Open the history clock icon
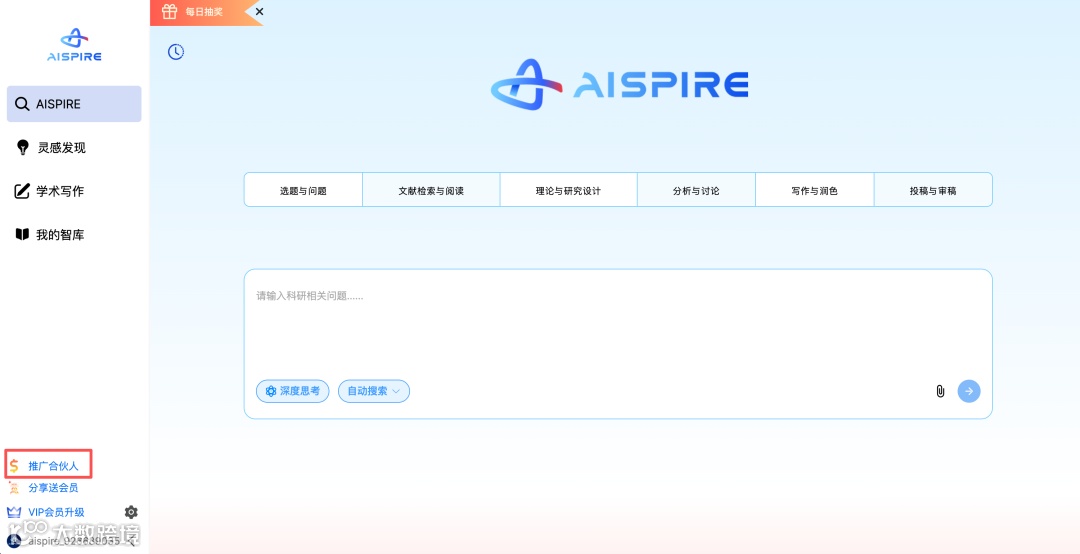1080x554 pixels. point(176,52)
